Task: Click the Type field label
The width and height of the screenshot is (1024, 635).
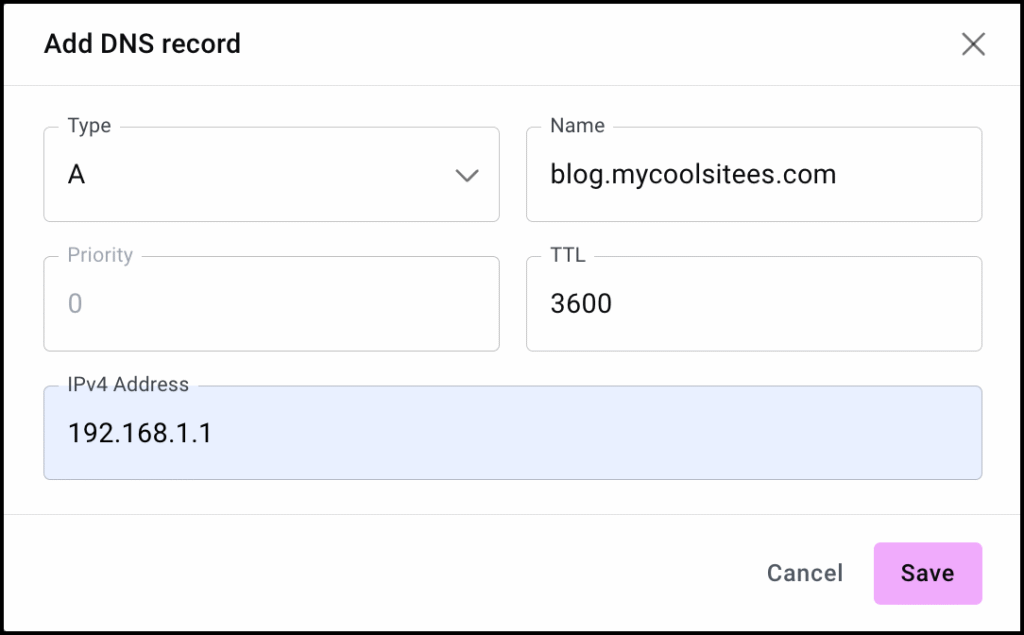Action: coord(89,126)
